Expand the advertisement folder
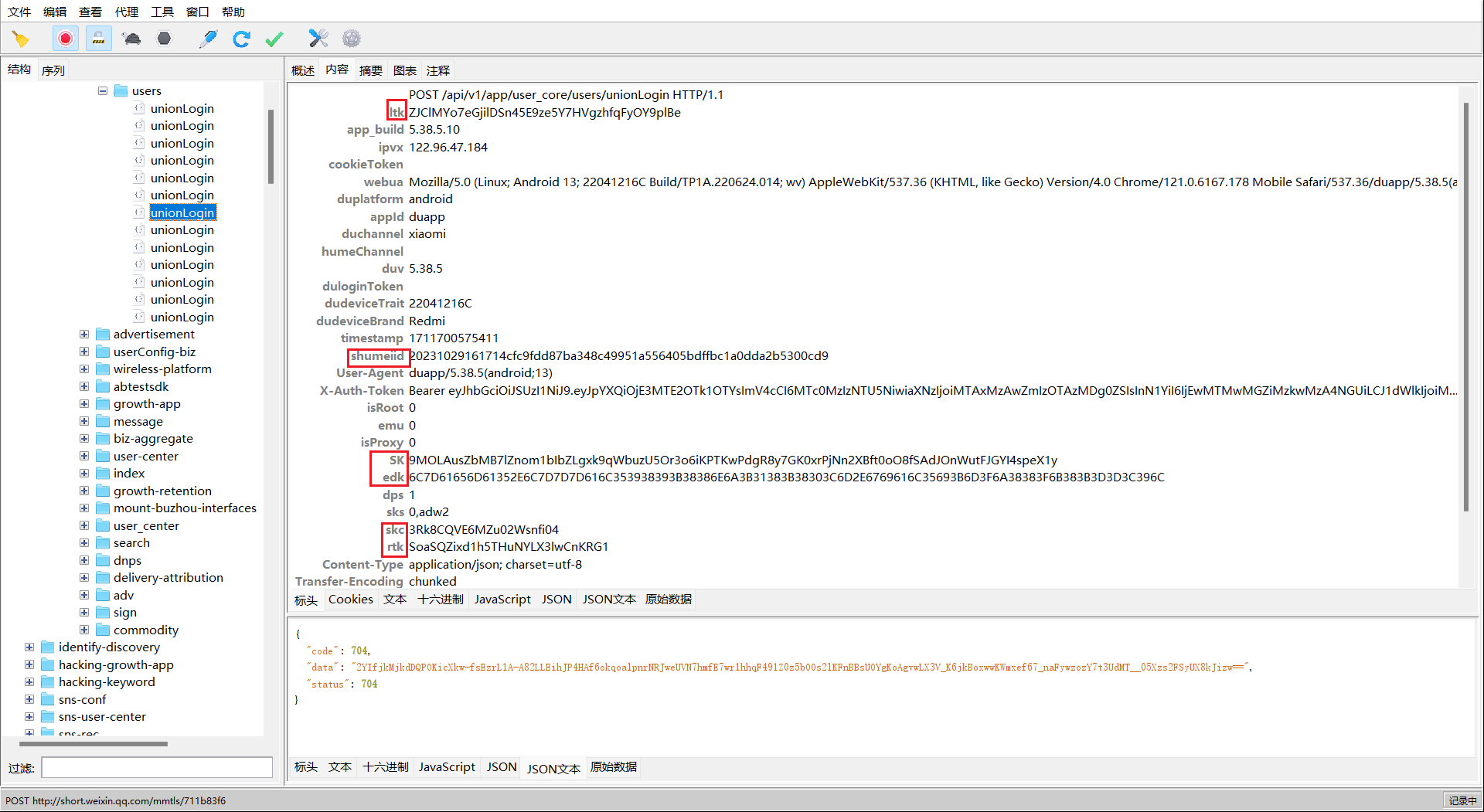The image size is (1484, 812). point(84,335)
